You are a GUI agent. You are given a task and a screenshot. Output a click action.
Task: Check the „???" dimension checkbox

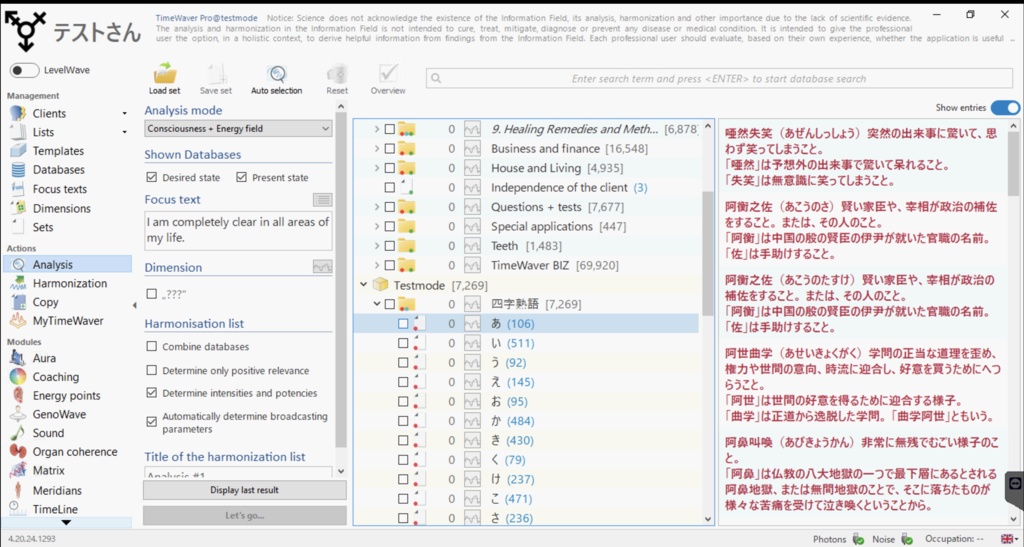[x=152, y=294]
